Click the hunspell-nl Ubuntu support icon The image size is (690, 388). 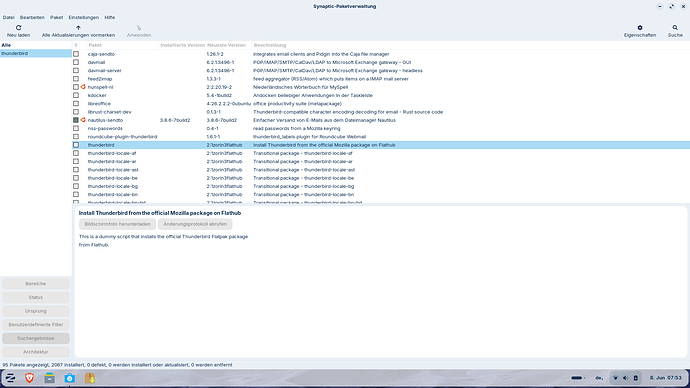tap(83, 87)
